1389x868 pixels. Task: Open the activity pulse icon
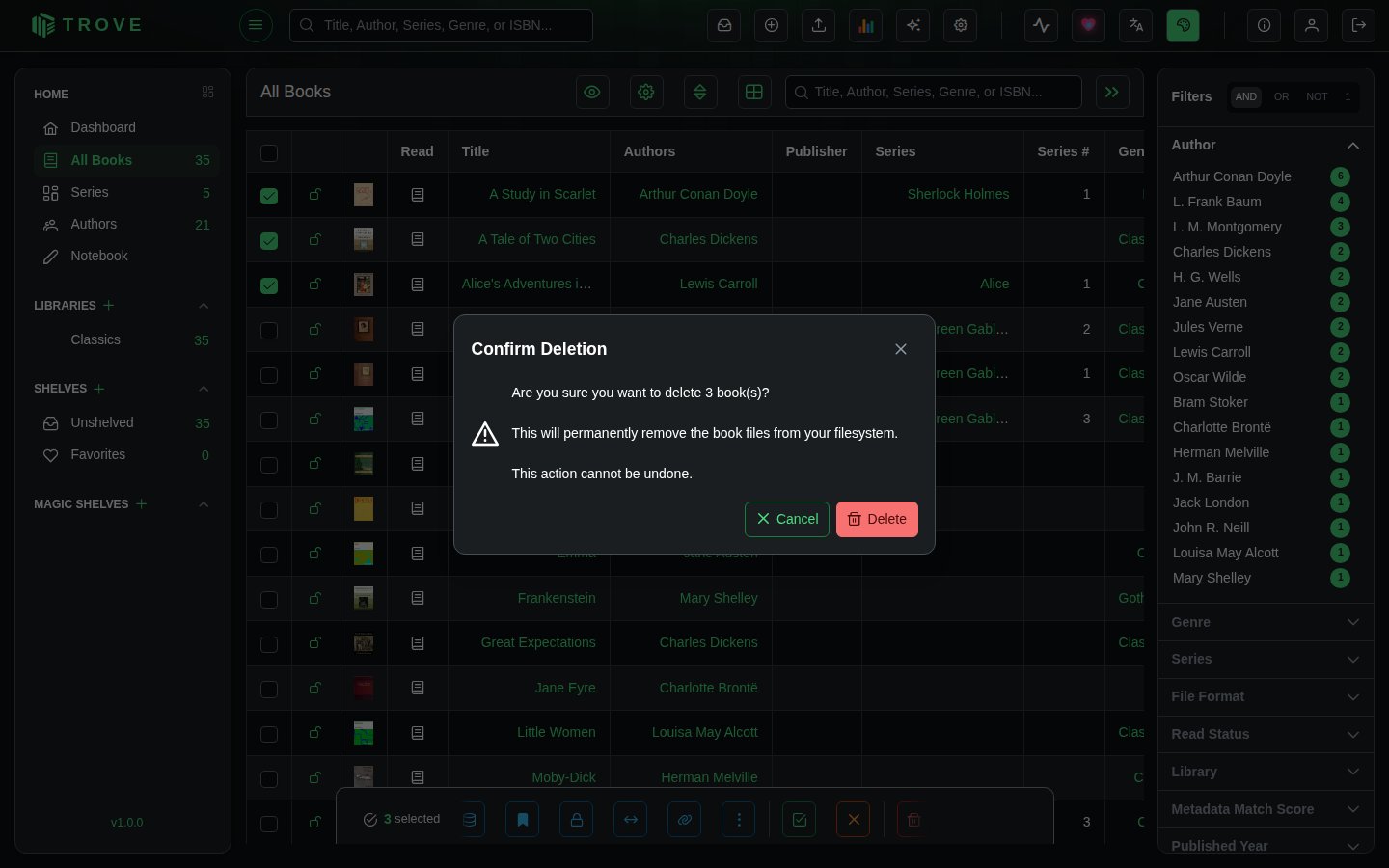click(1042, 25)
